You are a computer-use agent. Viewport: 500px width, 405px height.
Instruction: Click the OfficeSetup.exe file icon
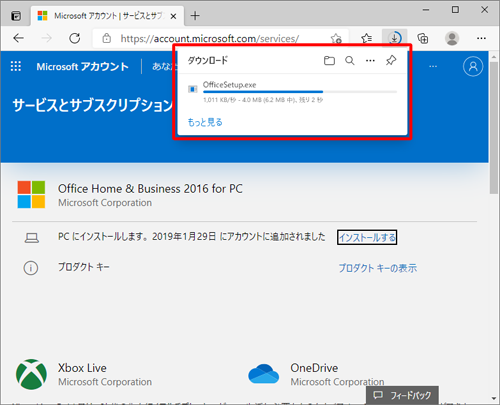[192, 89]
